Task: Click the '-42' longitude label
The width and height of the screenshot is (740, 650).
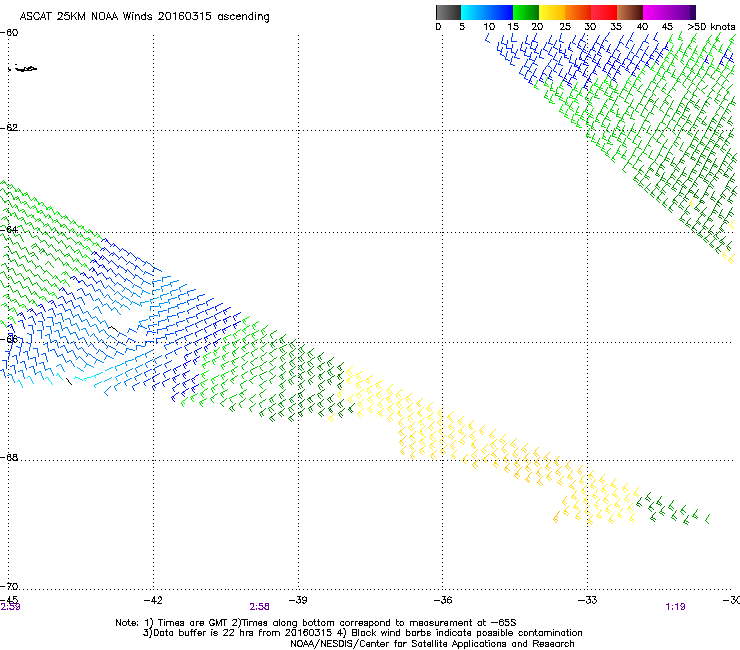Action: [x=153, y=600]
